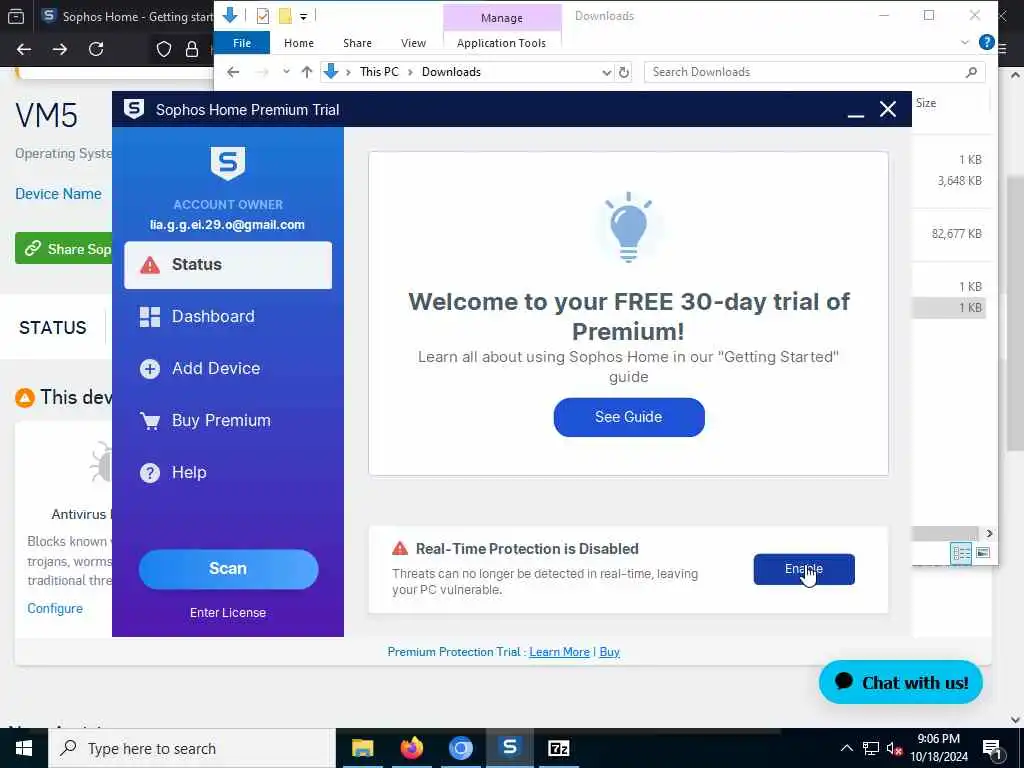Go back in the browser
The image size is (1024, 768).
coord(24,49)
